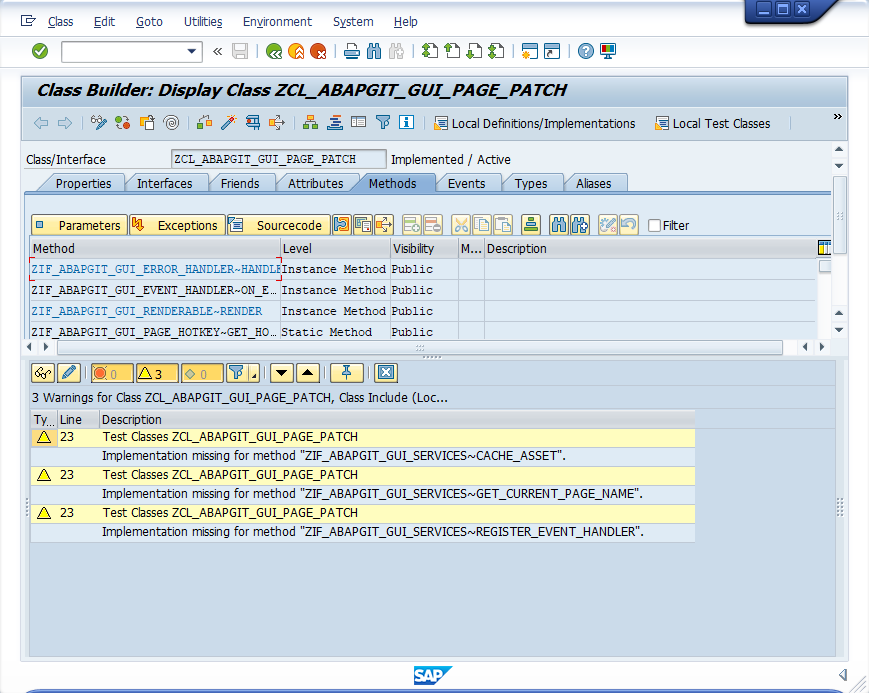The width and height of the screenshot is (869, 693).
Task: Switch to the Friends tab
Action: click(x=240, y=184)
